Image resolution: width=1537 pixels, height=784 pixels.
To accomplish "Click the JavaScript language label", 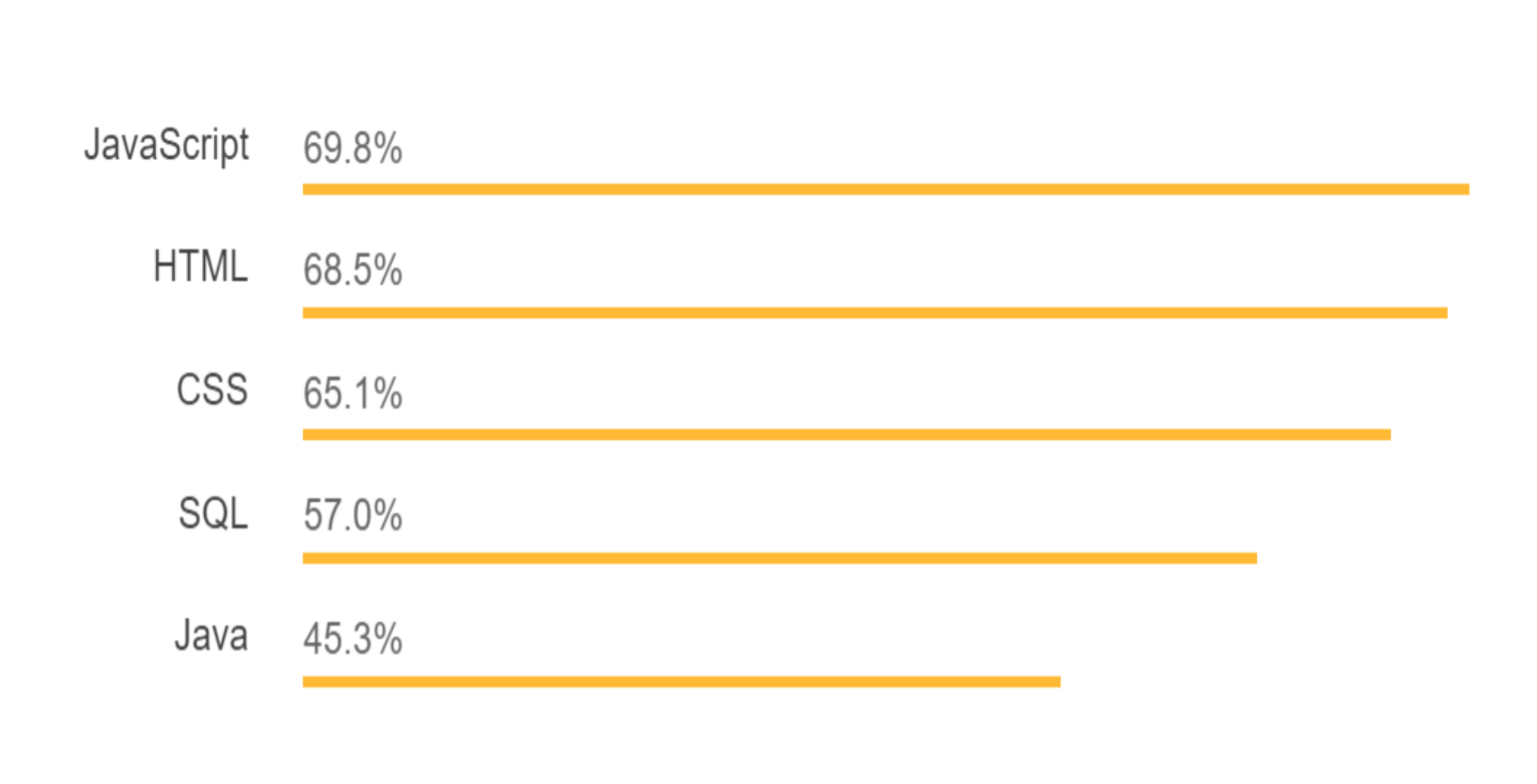I will pos(166,146).
